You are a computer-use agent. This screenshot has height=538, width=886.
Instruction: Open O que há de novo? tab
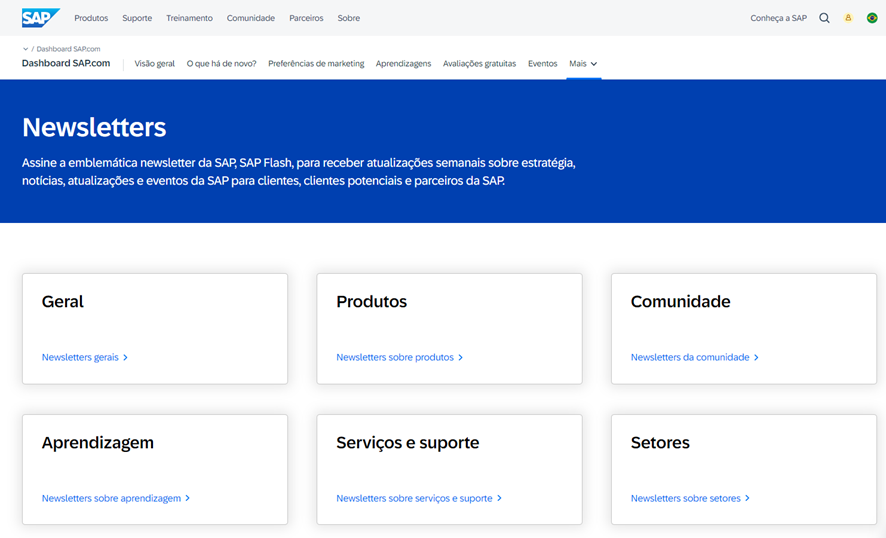tap(222, 64)
